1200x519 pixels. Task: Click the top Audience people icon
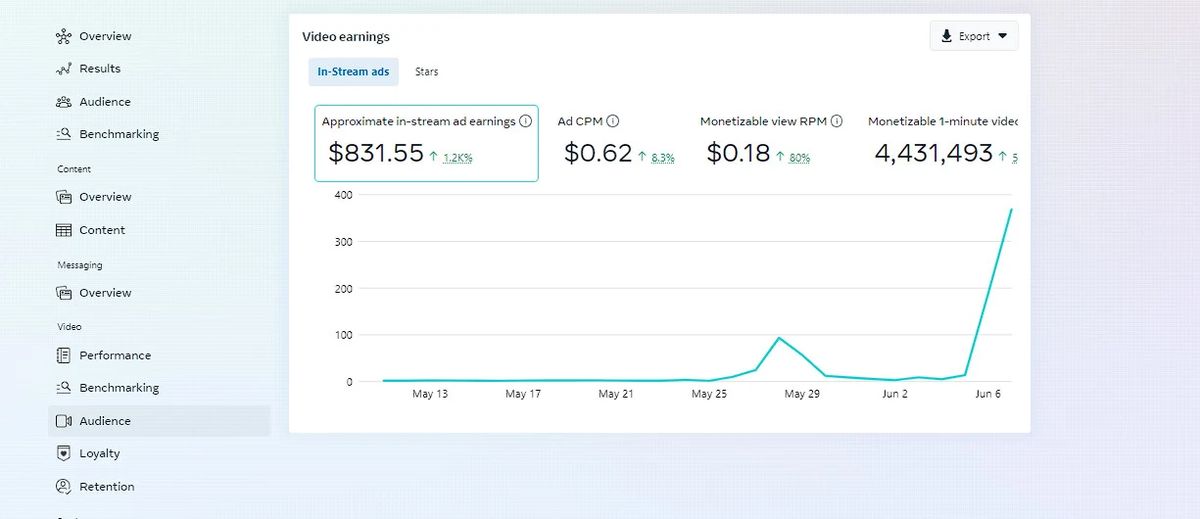pyautogui.click(x=64, y=102)
